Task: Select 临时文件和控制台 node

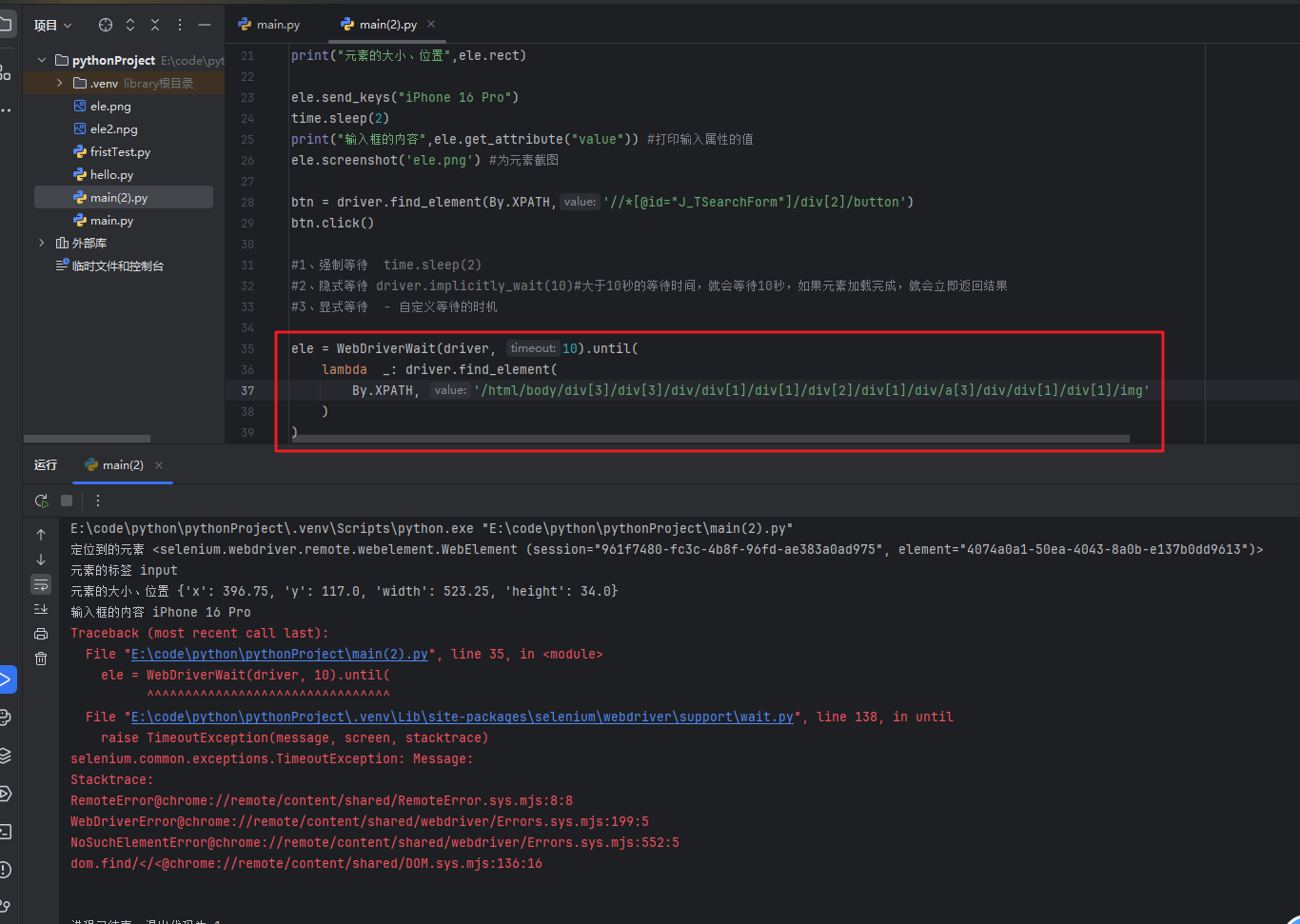Action: coord(118,265)
